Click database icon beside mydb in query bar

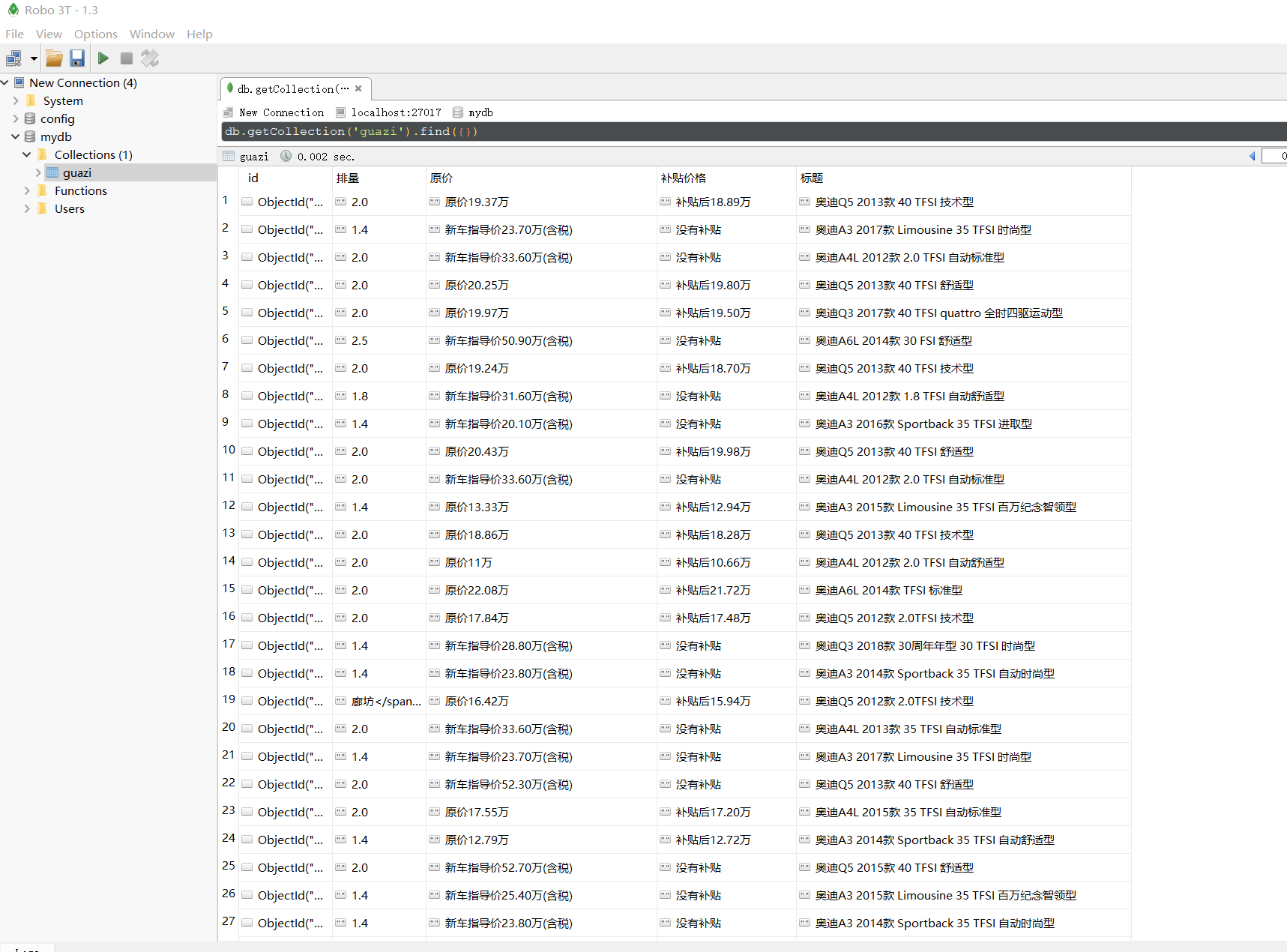point(457,112)
